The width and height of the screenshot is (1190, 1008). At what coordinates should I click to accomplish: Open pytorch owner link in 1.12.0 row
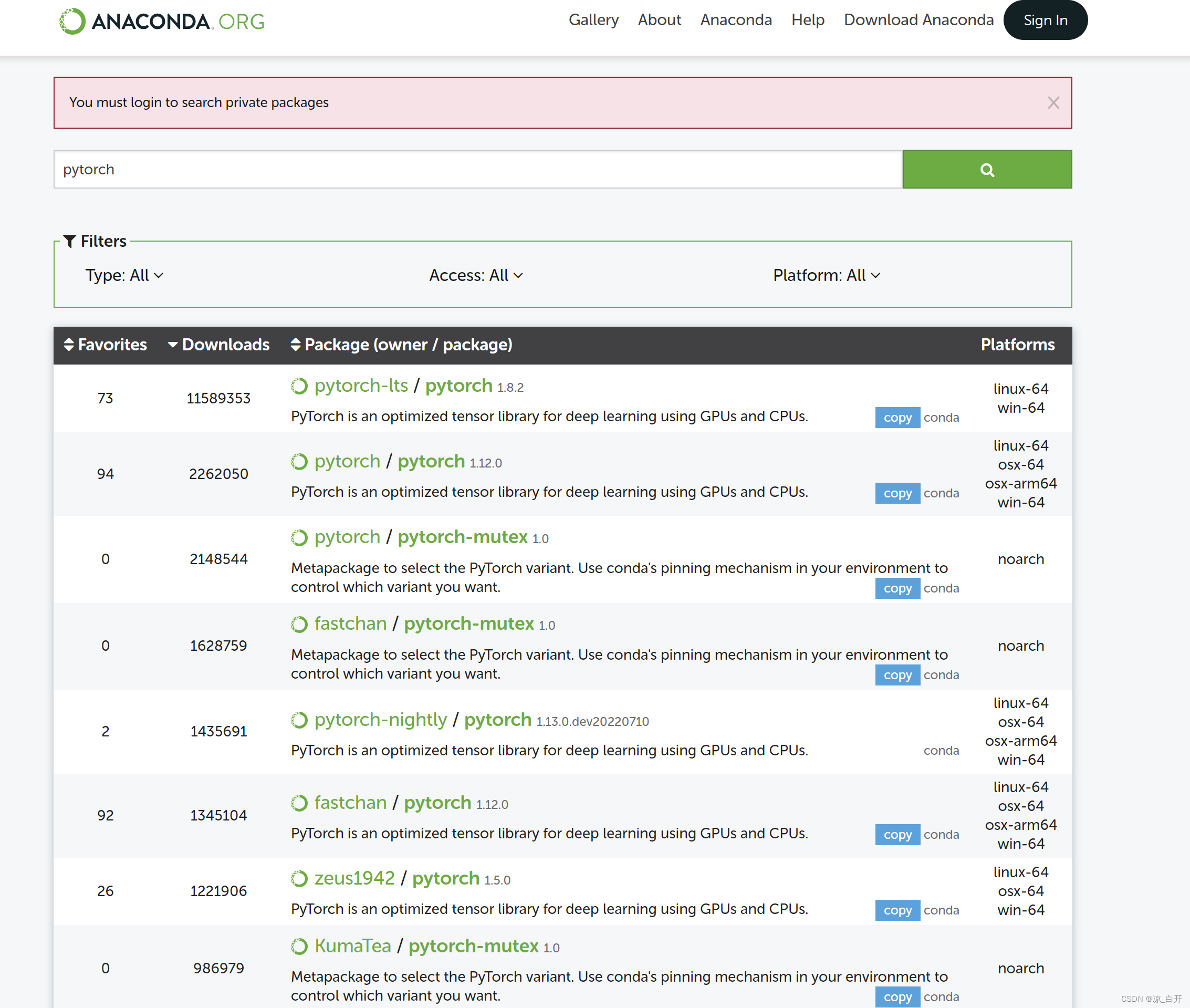[347, 461]
